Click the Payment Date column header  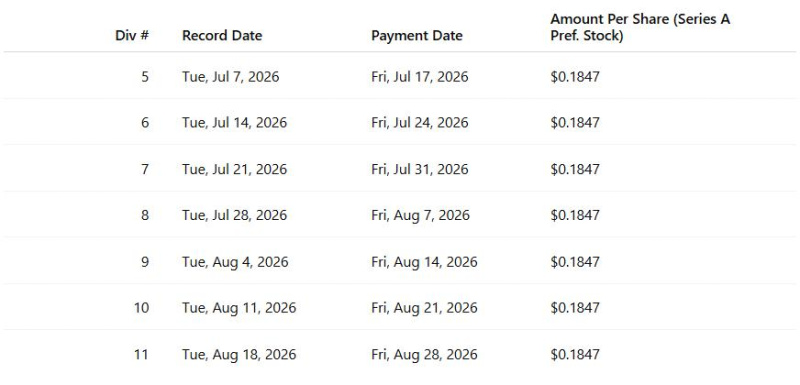click(x=417, y=36)
